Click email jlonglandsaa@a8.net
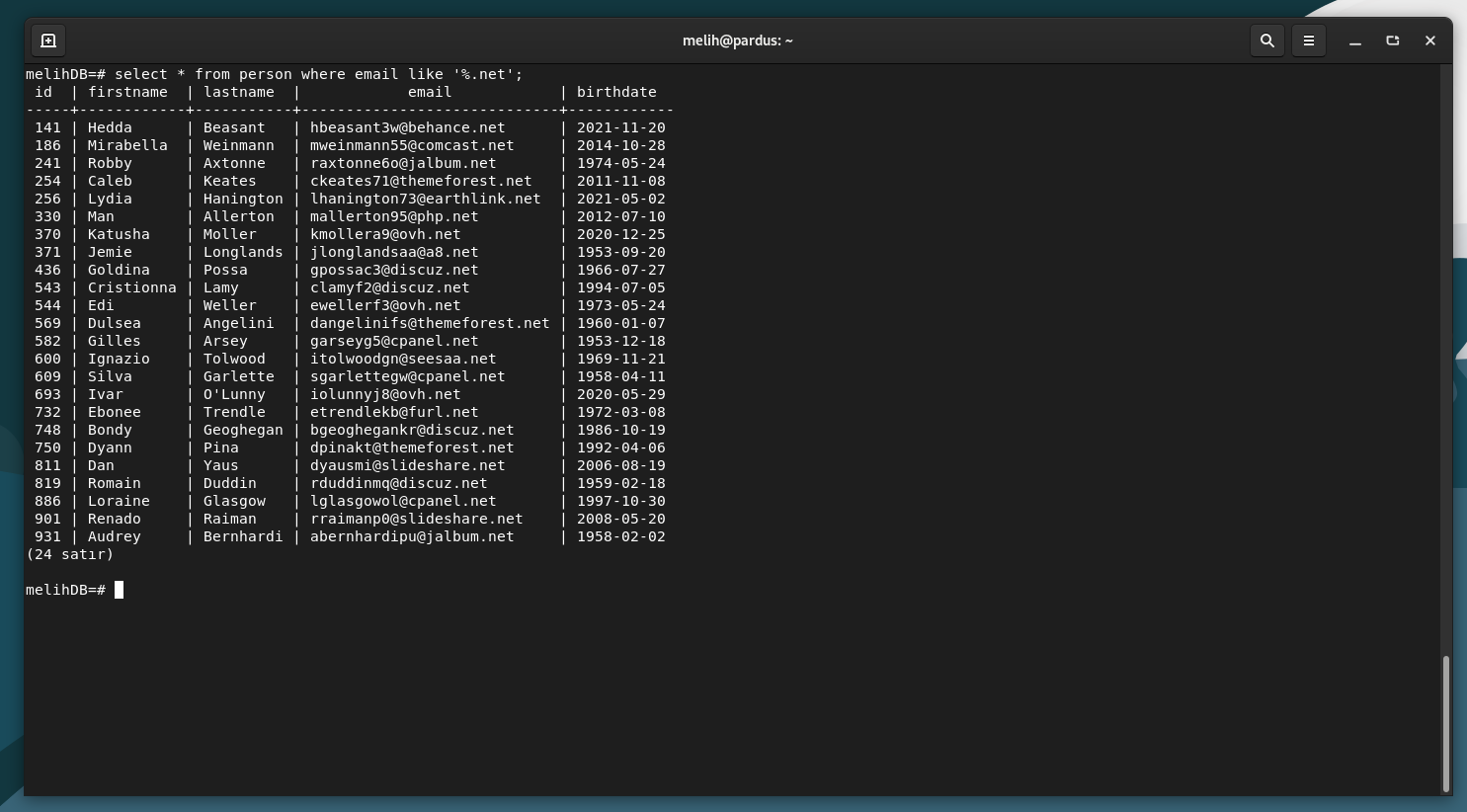Screen dimensions: 1467x812 click(x=394, y=252)
